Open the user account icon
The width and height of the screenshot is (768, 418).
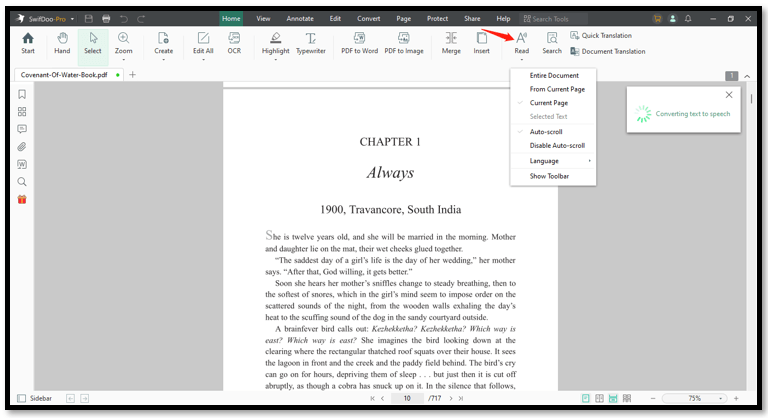pyautogui.click(x=672, y=19)
